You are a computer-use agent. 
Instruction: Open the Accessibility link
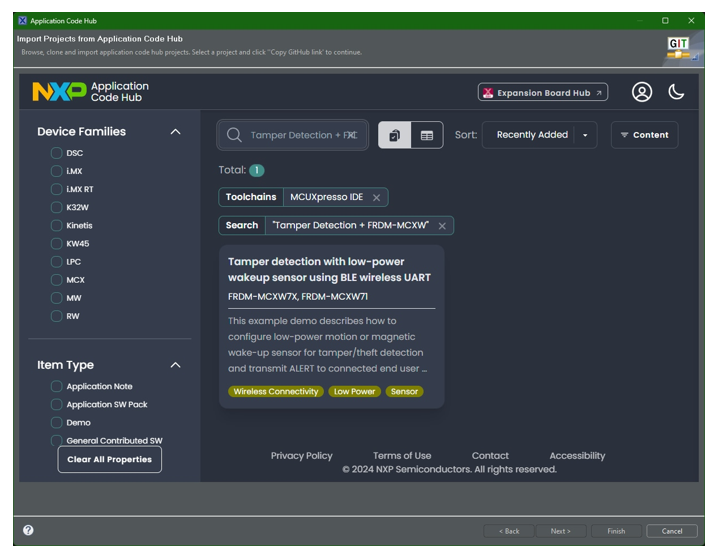(577, 456)
